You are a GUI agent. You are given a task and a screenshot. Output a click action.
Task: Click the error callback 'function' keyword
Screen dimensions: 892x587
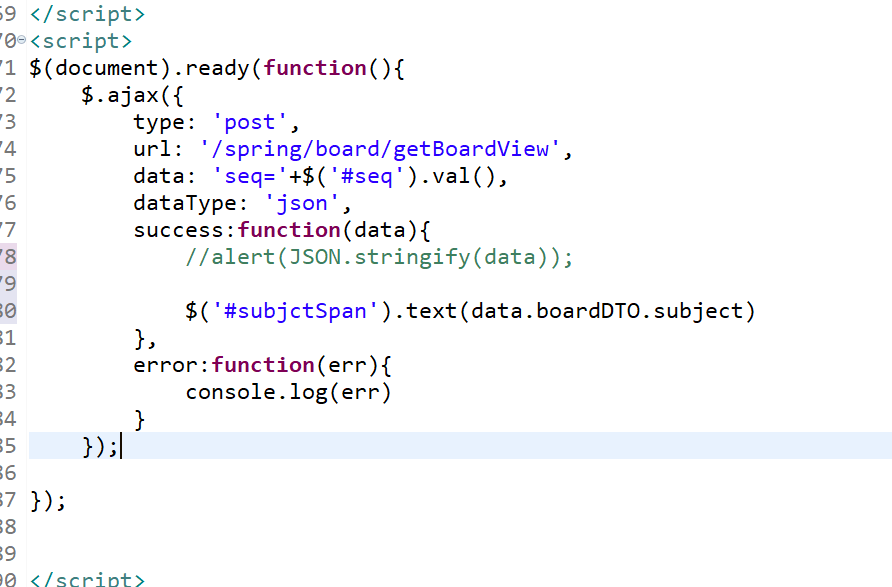(x=263, y=365)
